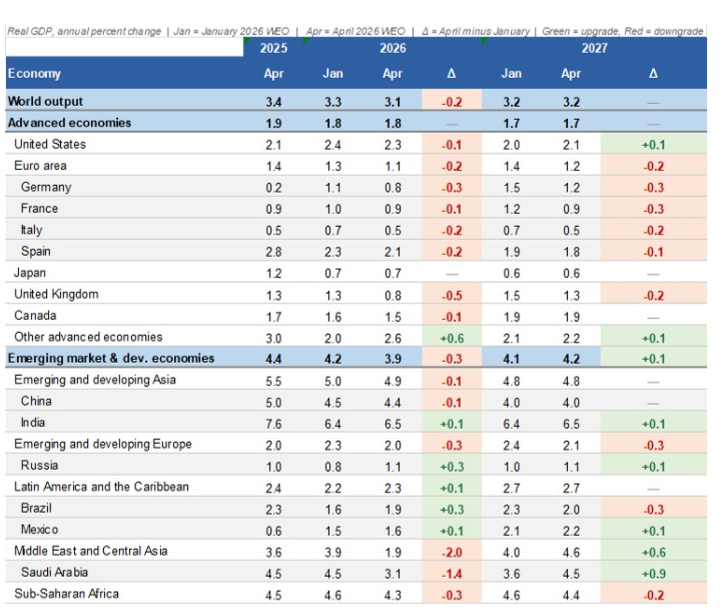Screen dimensions: 723x613
Task: Select the Saudi Arabia row label
Action: (x=58, y=572)
